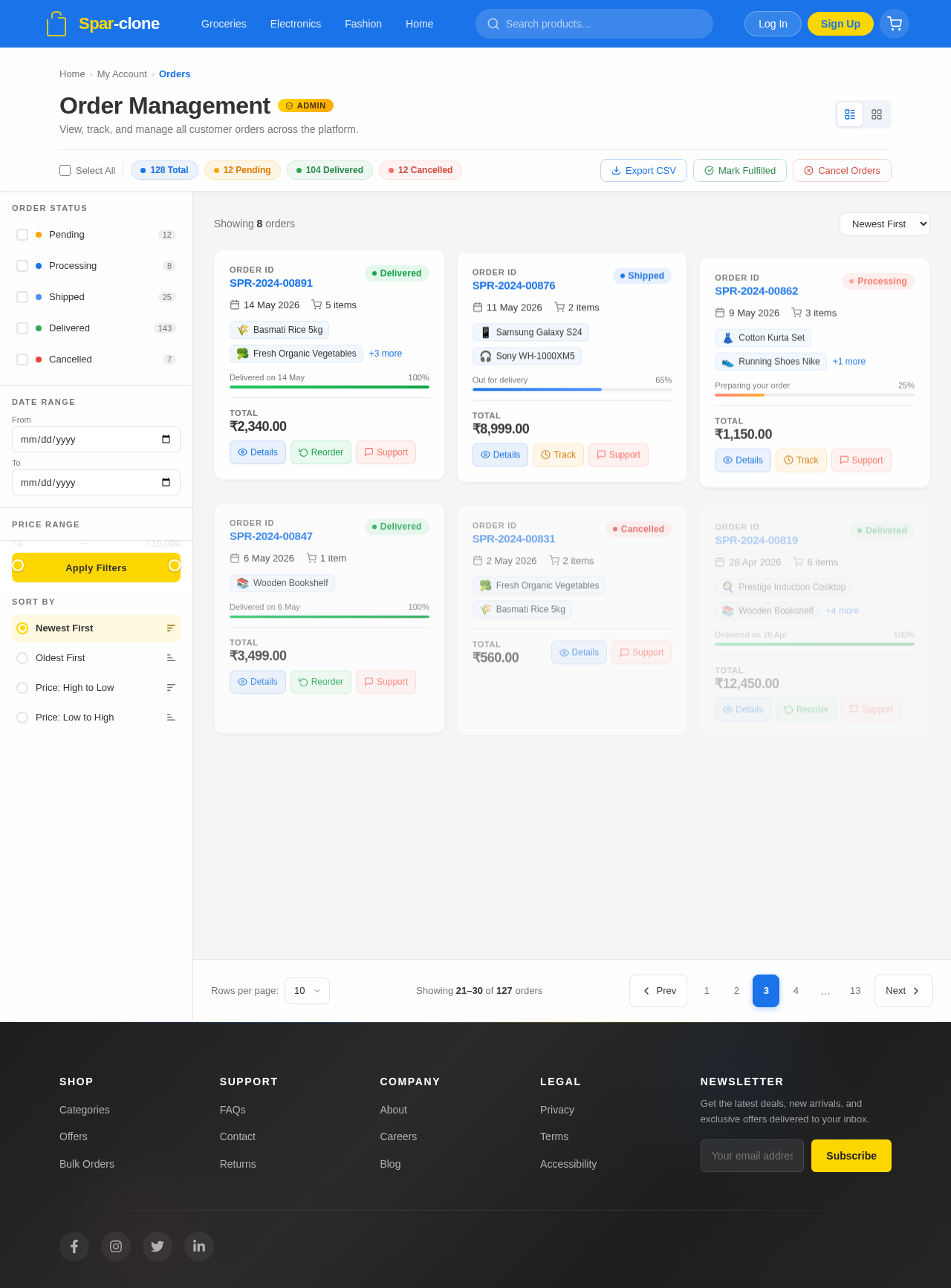Switch to list view layout icon
Image resolution: width=951 pixels, height=1288 pixels.
coord(850,114)
